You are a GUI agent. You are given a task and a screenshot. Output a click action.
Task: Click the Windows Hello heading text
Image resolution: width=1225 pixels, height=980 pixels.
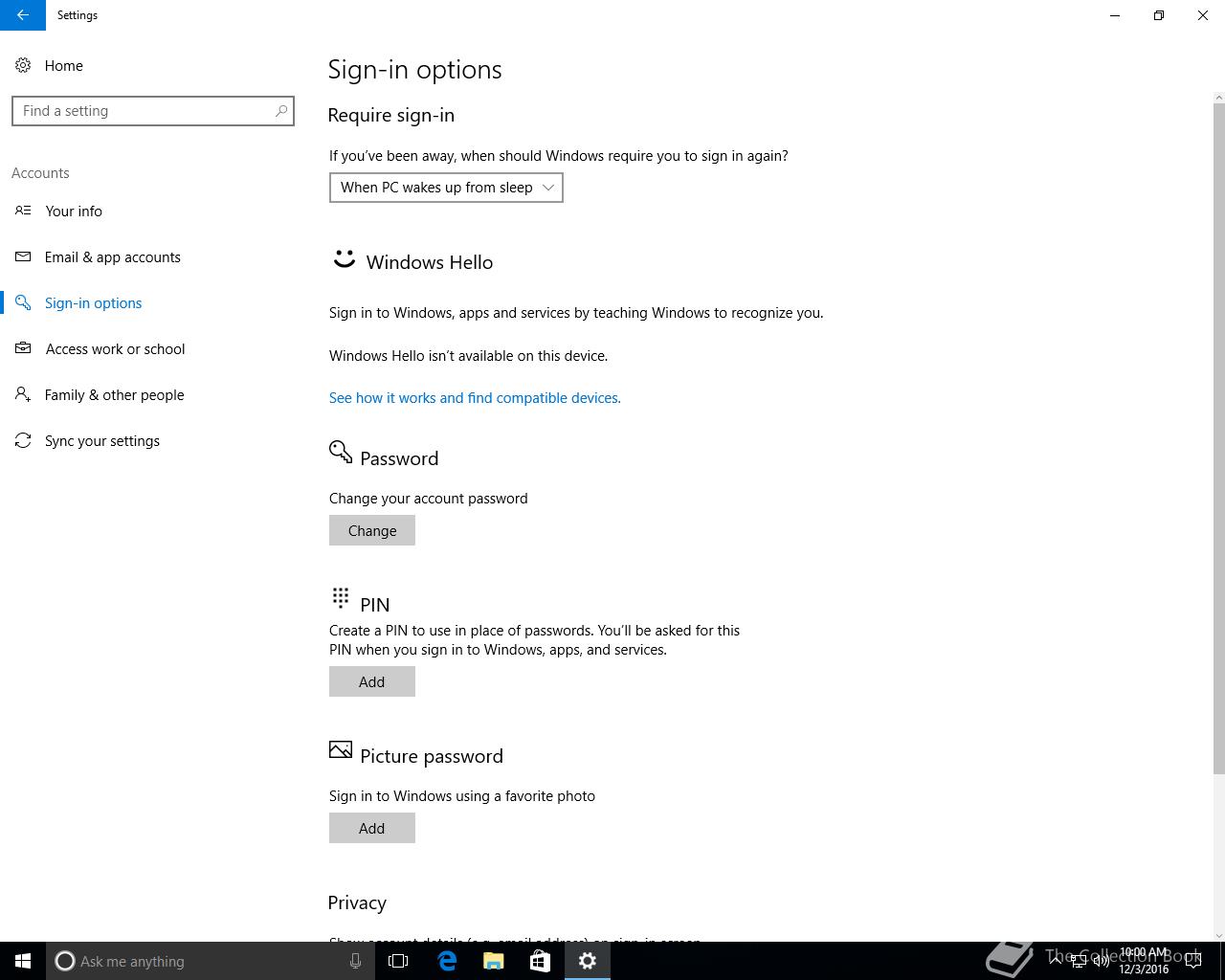(430, 262)
